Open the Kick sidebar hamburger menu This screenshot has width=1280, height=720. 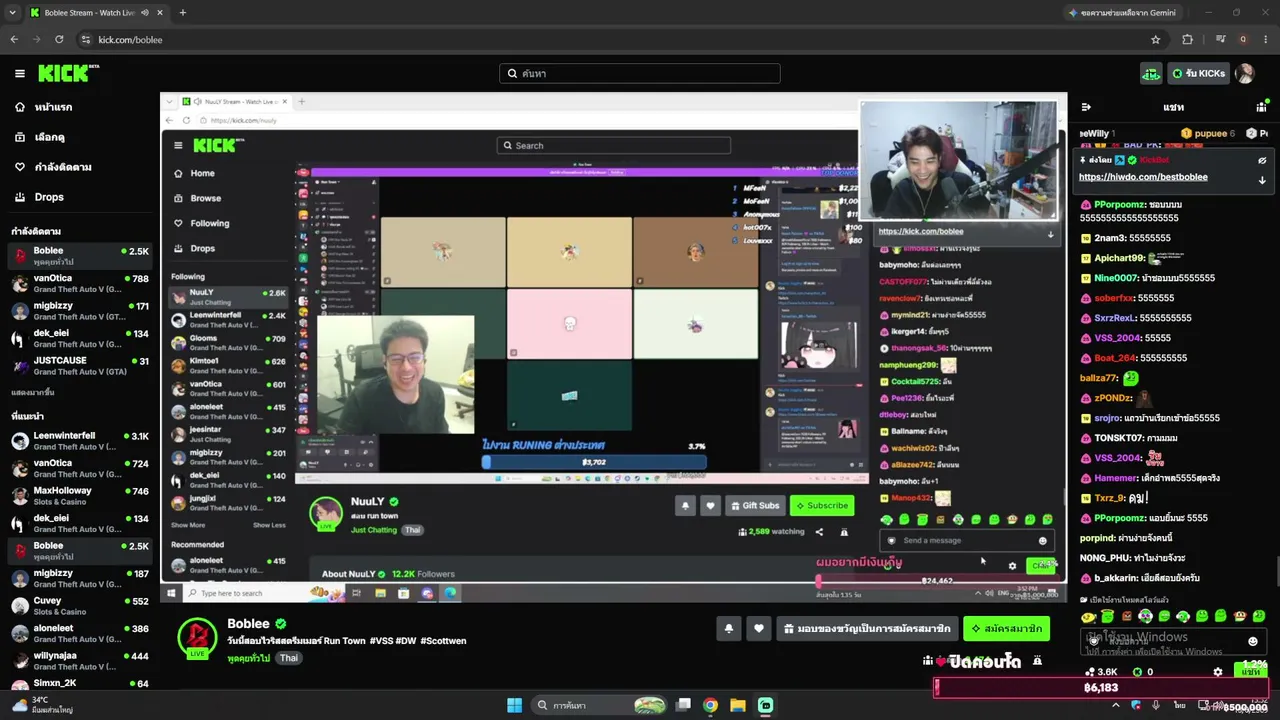click(19, 73)
